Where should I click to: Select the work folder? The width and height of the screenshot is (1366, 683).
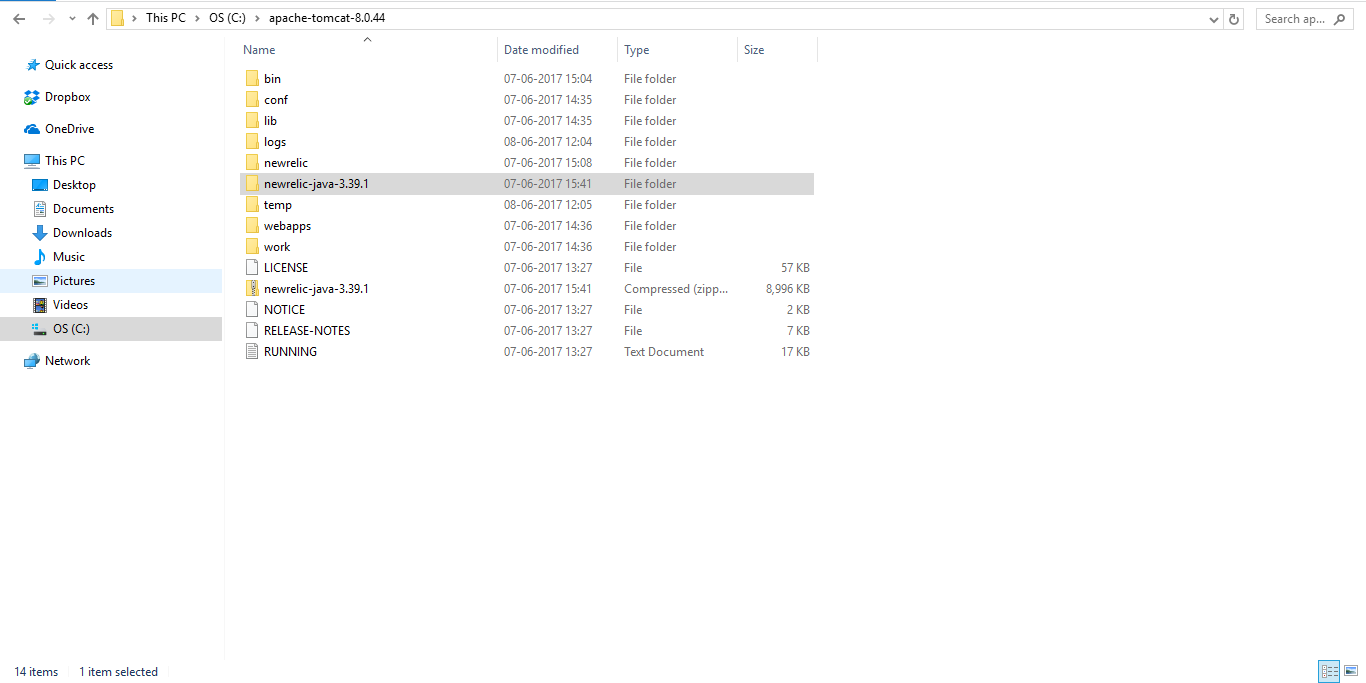pyautogui.click(x=277, y=247)
